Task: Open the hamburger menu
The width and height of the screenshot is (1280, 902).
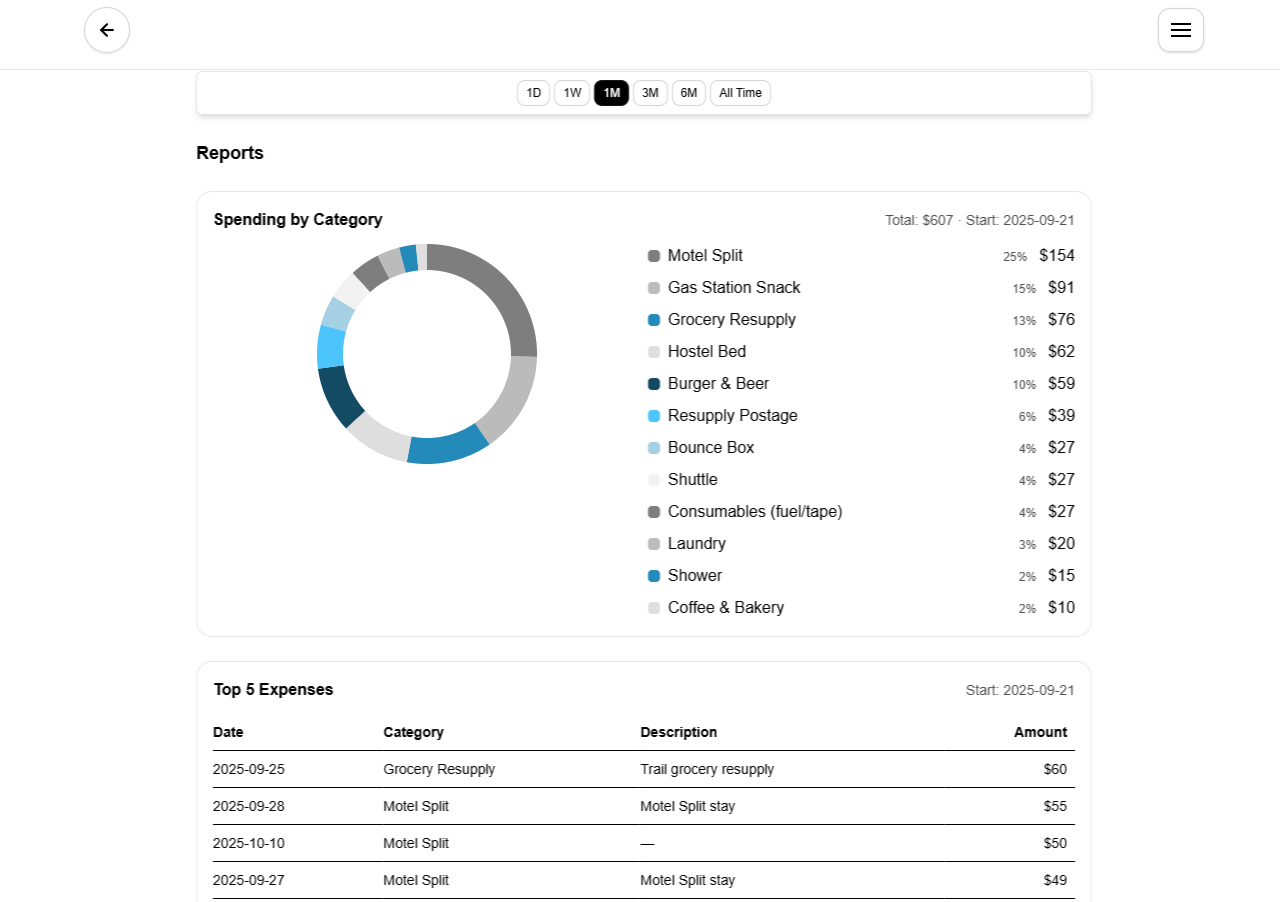Action: [x=1180, y=30]
